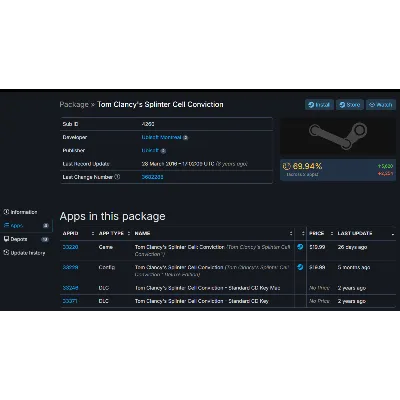400x400 pixels.
Task: Sort the table by APPID column
Action: click(x=78, y=233)
